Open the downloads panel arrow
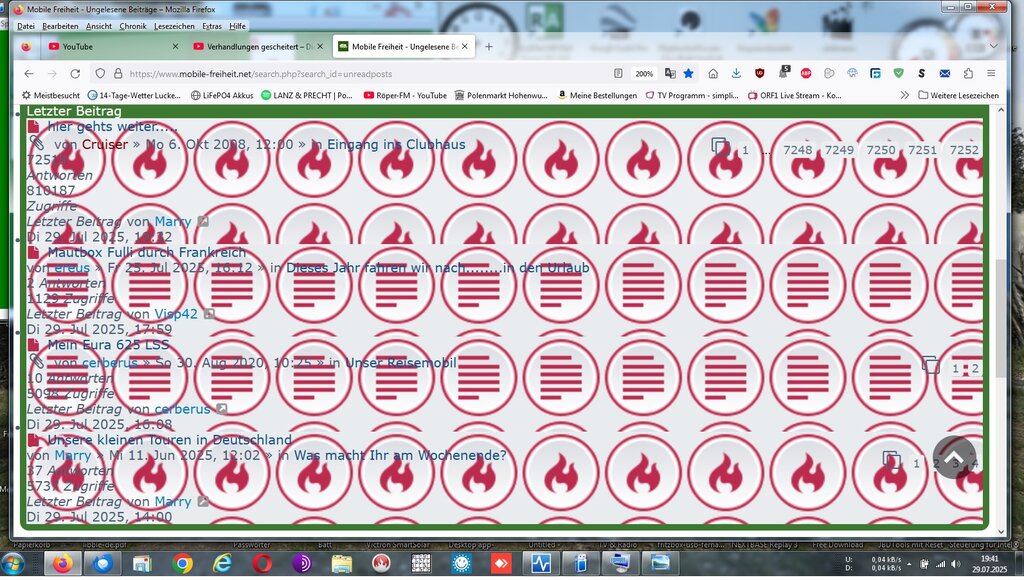This screenshot has height=580, width=1024. pos(736,74)
